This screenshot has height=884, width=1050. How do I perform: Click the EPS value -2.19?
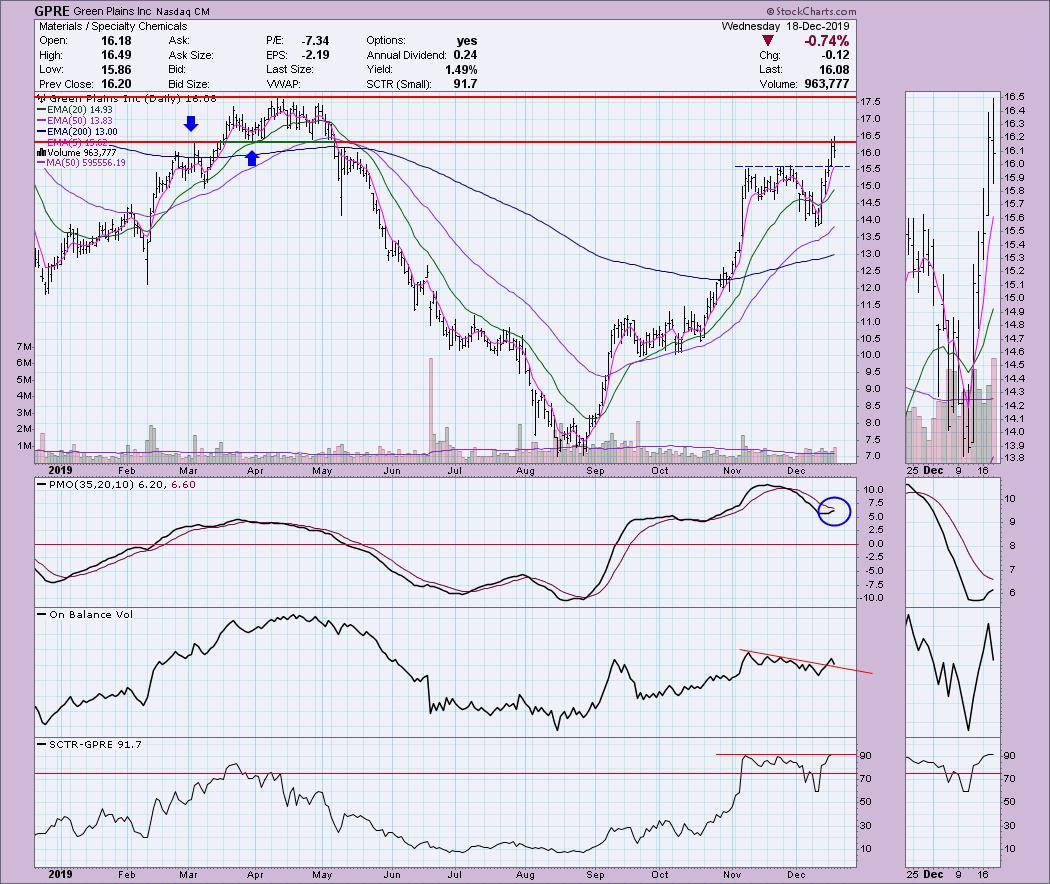(314, 55)
